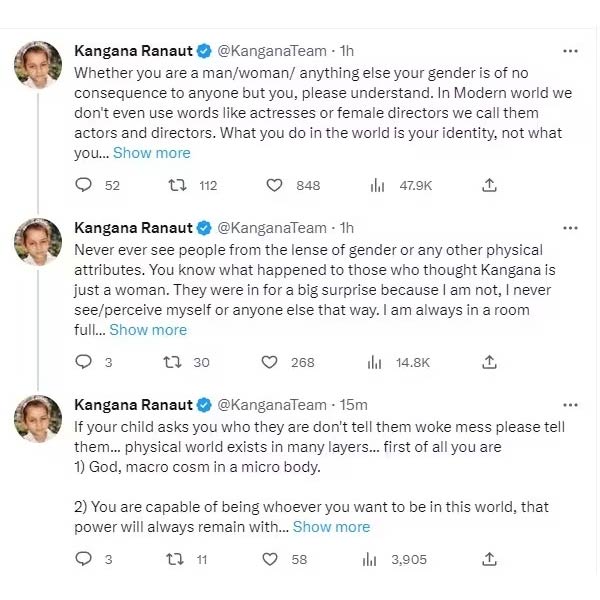Share the third tweet posted 15m ago
Screen dimensions: 600x600
[489, 559]
